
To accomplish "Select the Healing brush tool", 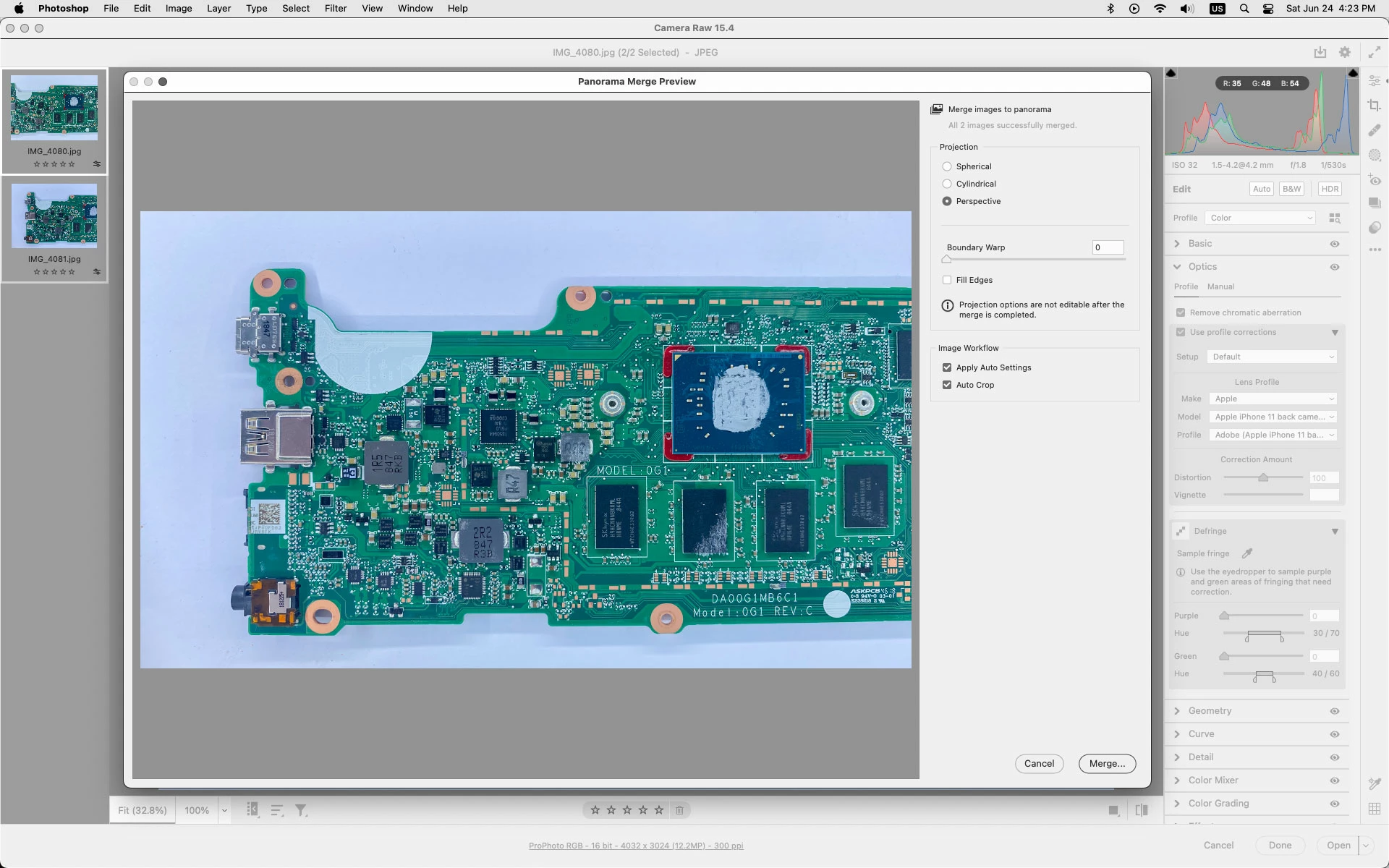I will tap(1375, 131).
